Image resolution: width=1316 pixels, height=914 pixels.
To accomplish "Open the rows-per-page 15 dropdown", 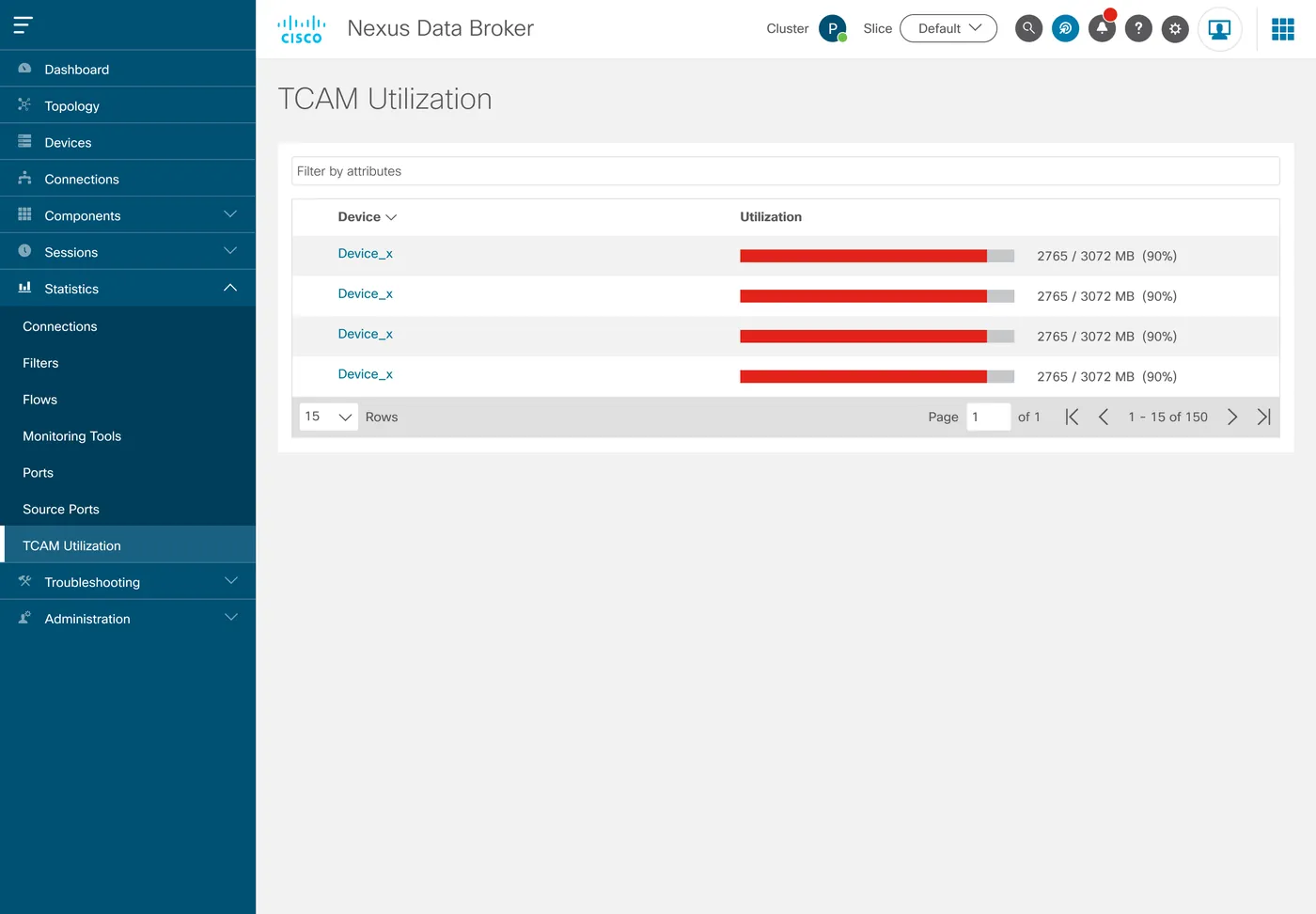I will (328, 417).
